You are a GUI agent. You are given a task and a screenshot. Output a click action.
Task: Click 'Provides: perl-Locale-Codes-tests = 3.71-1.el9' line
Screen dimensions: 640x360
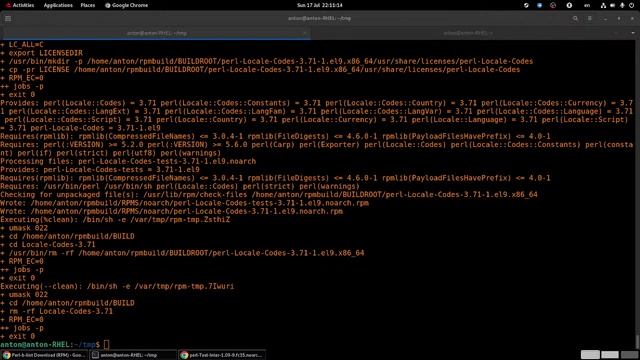coord(100,170)
